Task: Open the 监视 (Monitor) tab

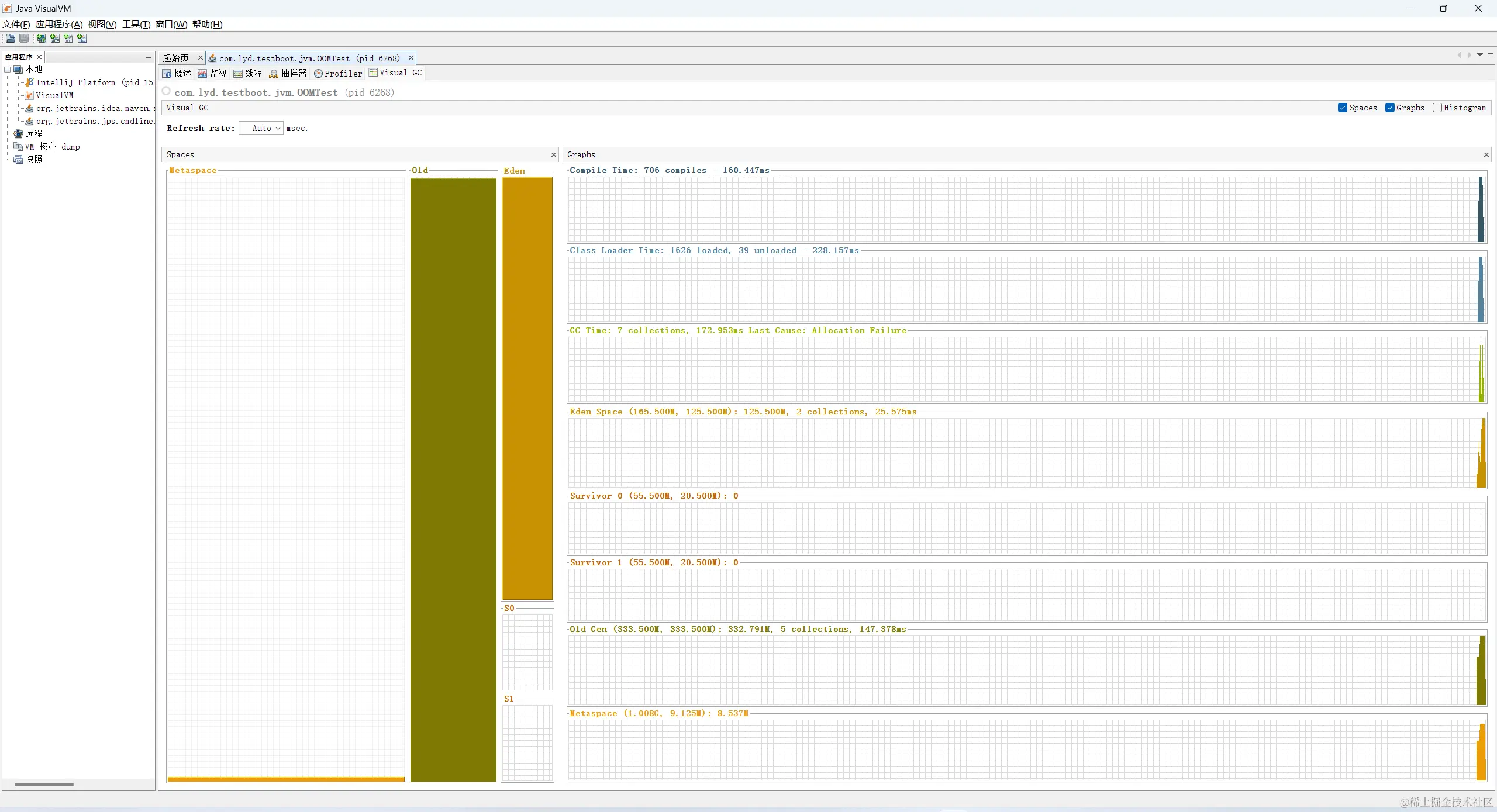Action: point(212,74)
